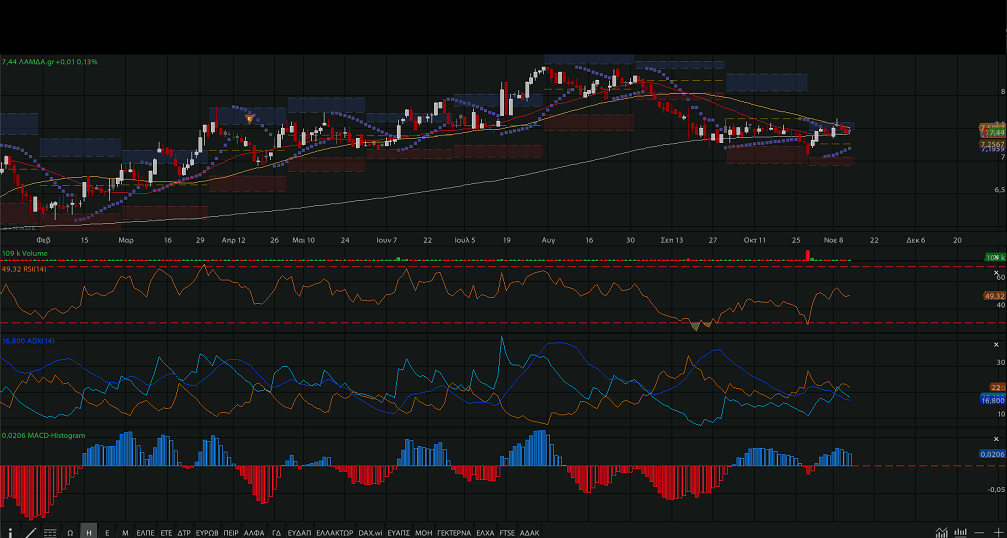Enable the M monthly timeframe
The image size is (1007, 538).
click(x=125, y=533)
